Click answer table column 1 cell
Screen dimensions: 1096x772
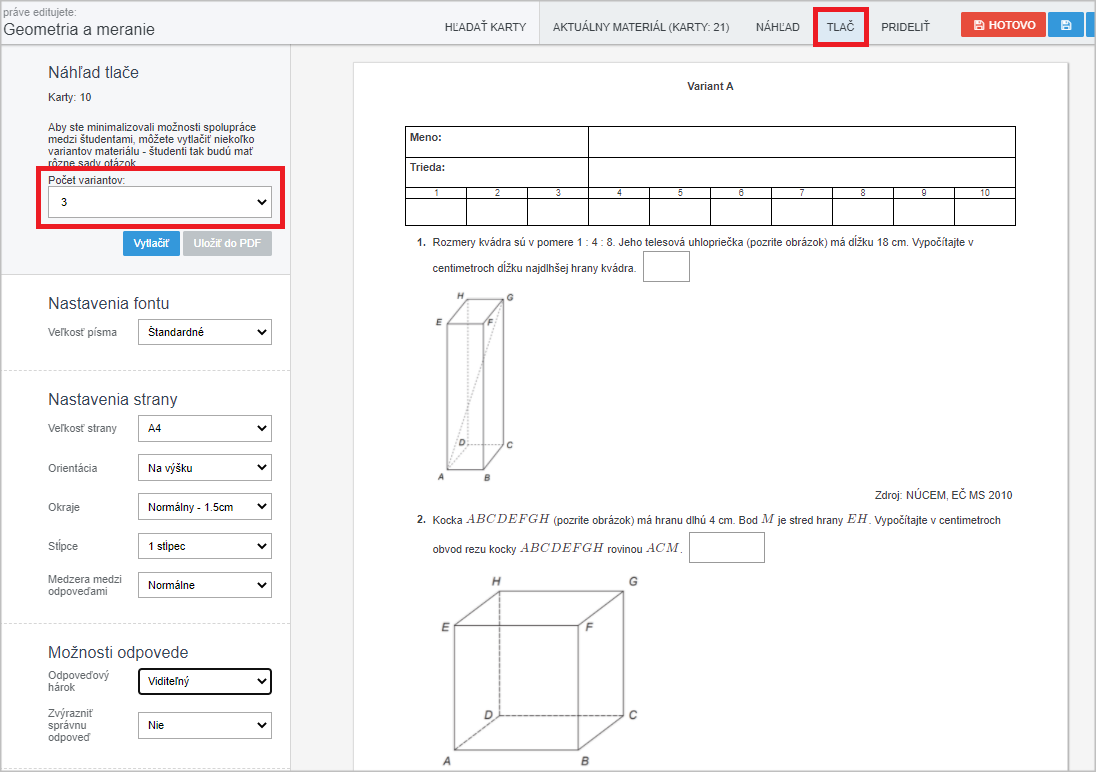coord(436,212)
